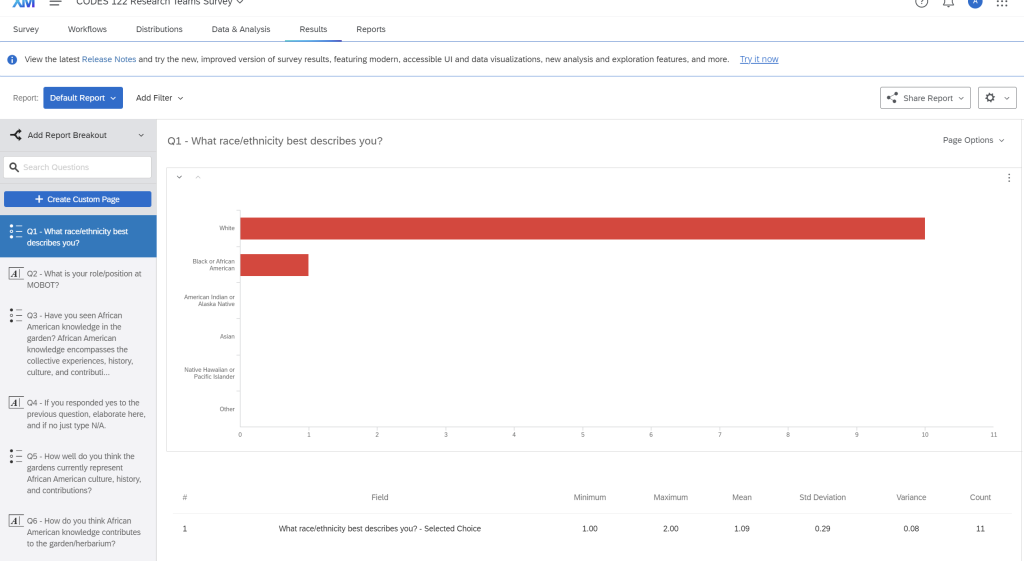The width and height of the screenshot is (1024, 561).
Task: Switch to the Reports tab
Action: click(x=370, y=29)
